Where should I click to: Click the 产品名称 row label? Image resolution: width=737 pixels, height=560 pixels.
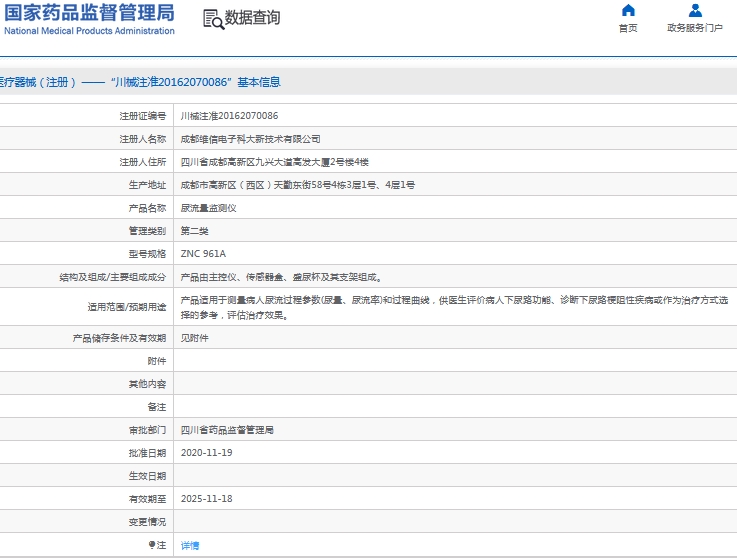(148, 208)
